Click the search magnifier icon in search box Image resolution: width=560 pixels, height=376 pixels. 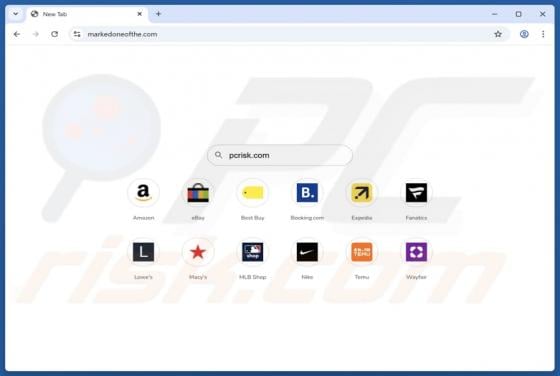[x=219, y=155]
